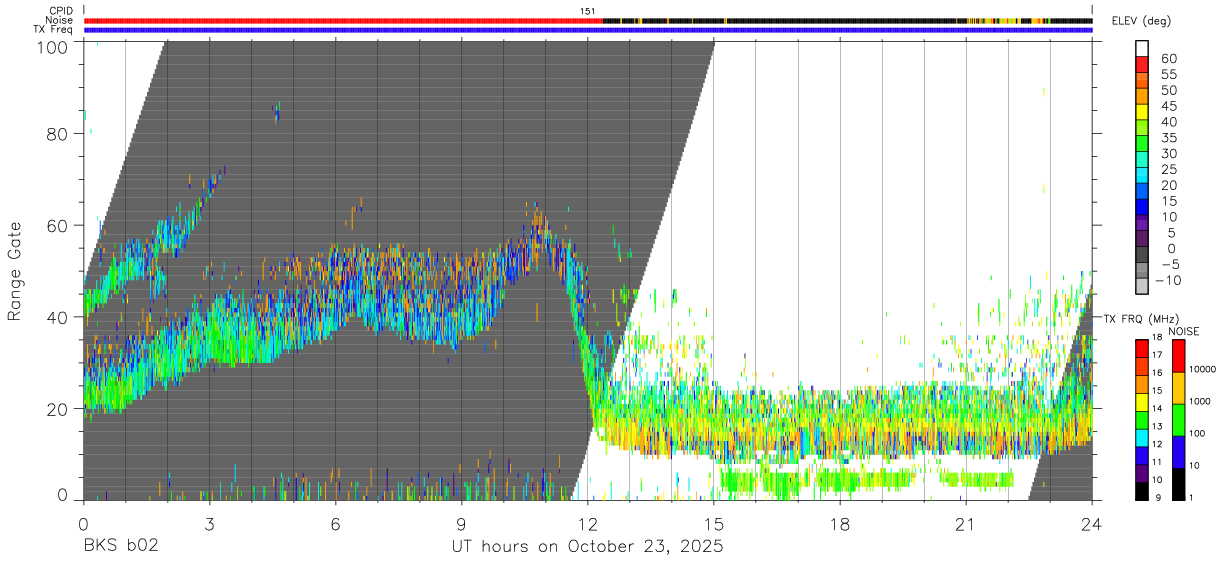The height and width of the screenshot is (567, 1228).
Task: Select yellow swatch between 40 and 45 degrees
Action: tap(1142, 114)
